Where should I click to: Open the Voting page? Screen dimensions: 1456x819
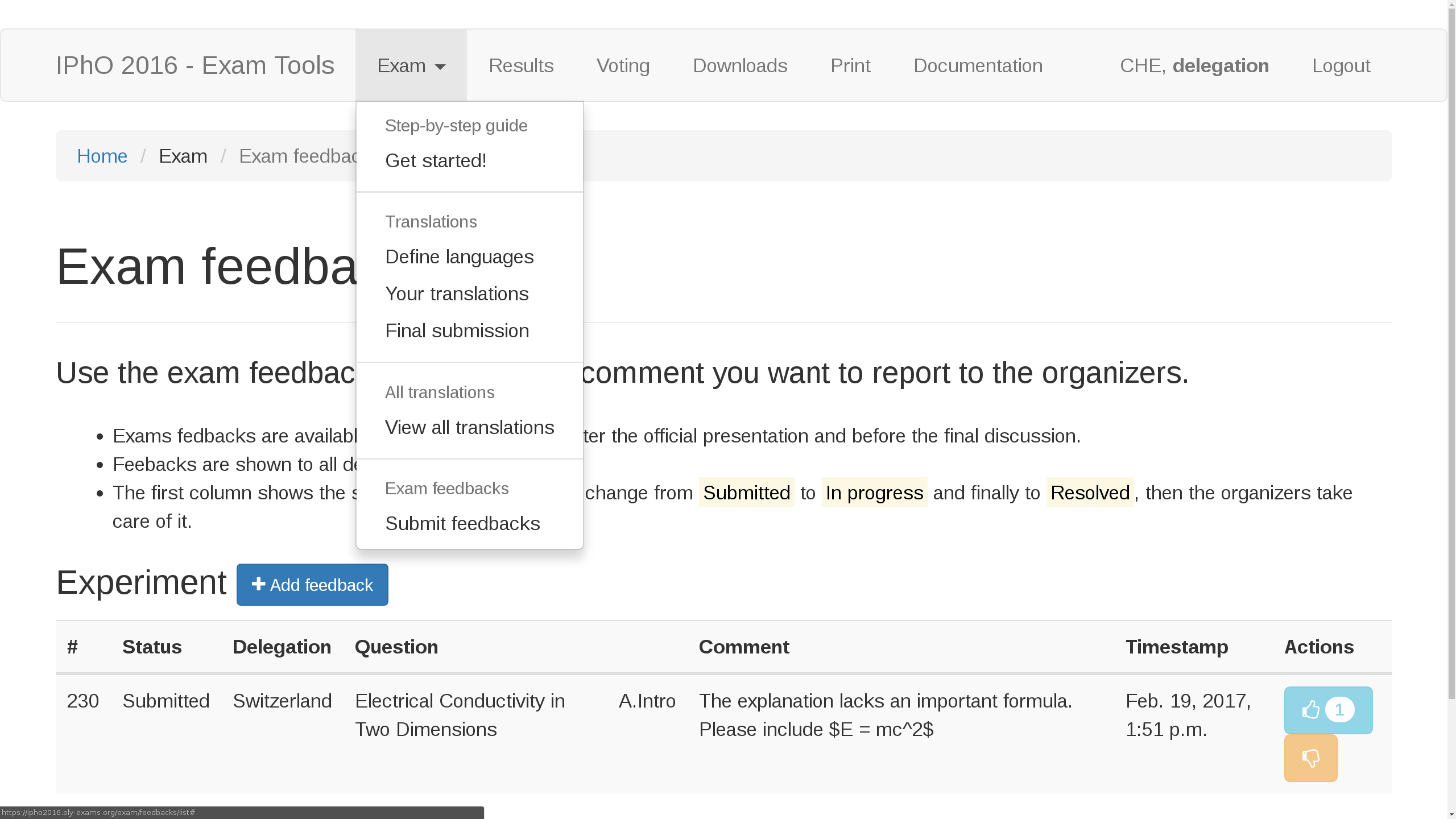tap(622, 65)
